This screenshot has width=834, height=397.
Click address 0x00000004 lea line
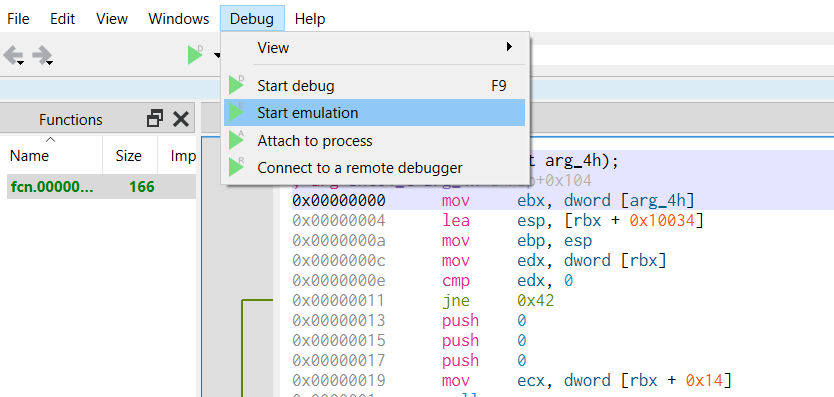tap(339, 220)
